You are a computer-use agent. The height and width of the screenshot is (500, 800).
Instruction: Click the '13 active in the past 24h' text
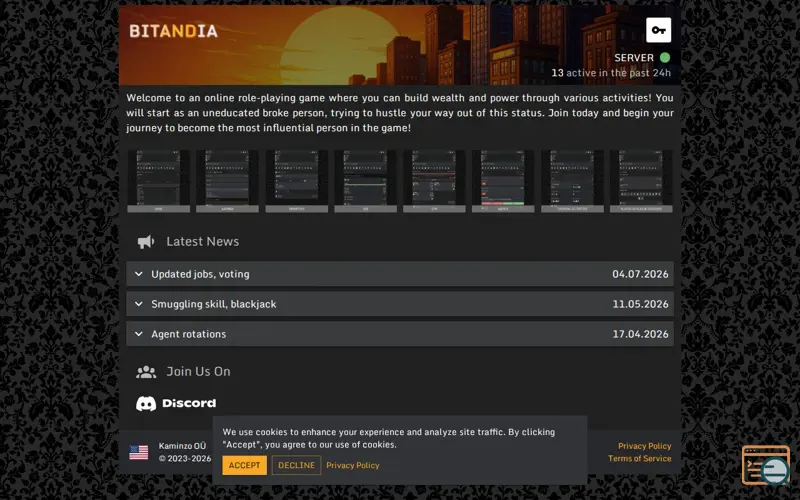click(611, 73)
